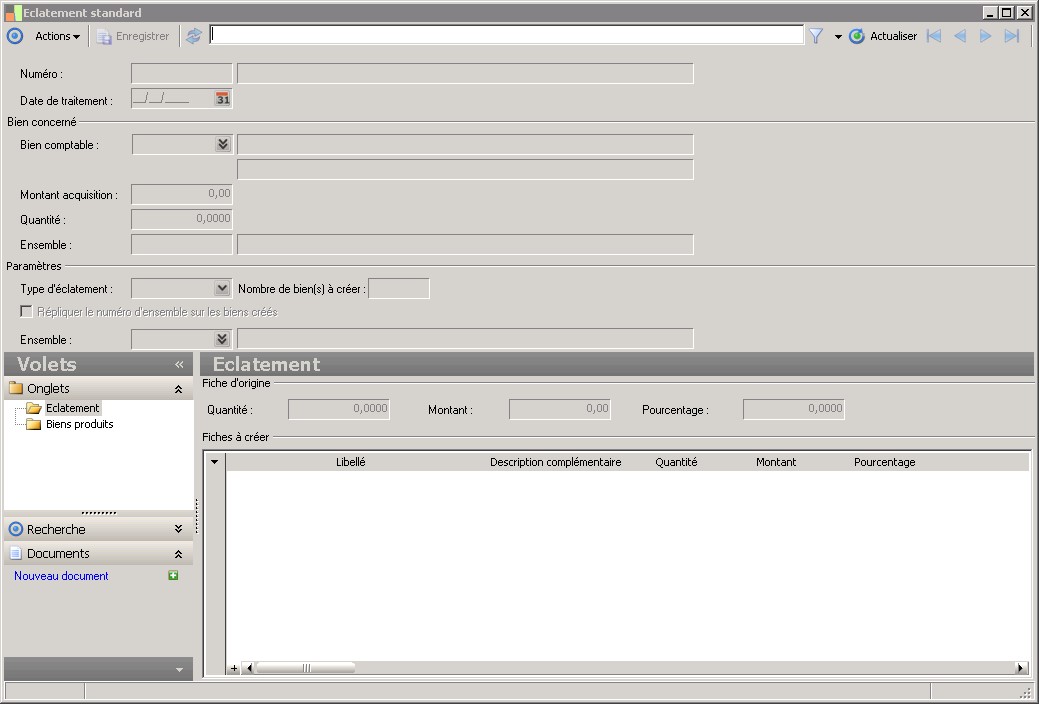
Task: Open calendar for Date de traitement
Action: click(222, 99)
